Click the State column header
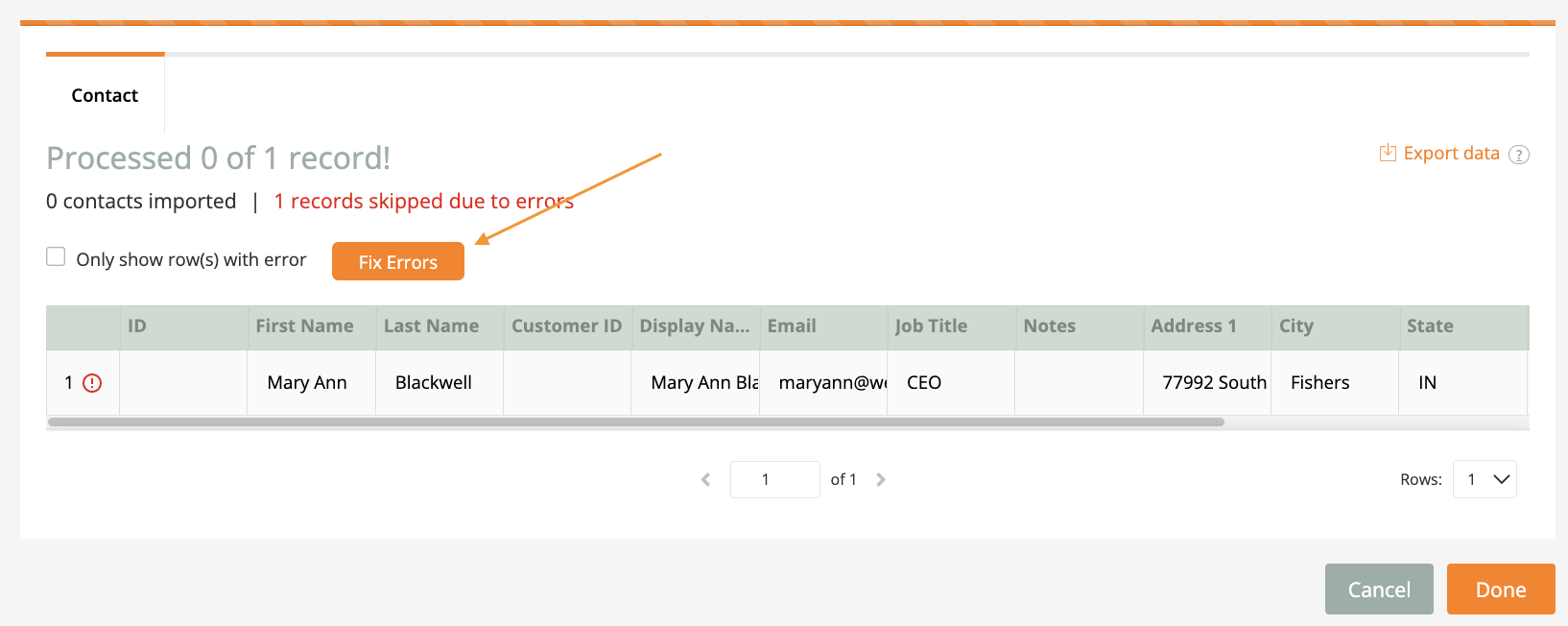The image size is (1568, 626). coord(1463,326)
